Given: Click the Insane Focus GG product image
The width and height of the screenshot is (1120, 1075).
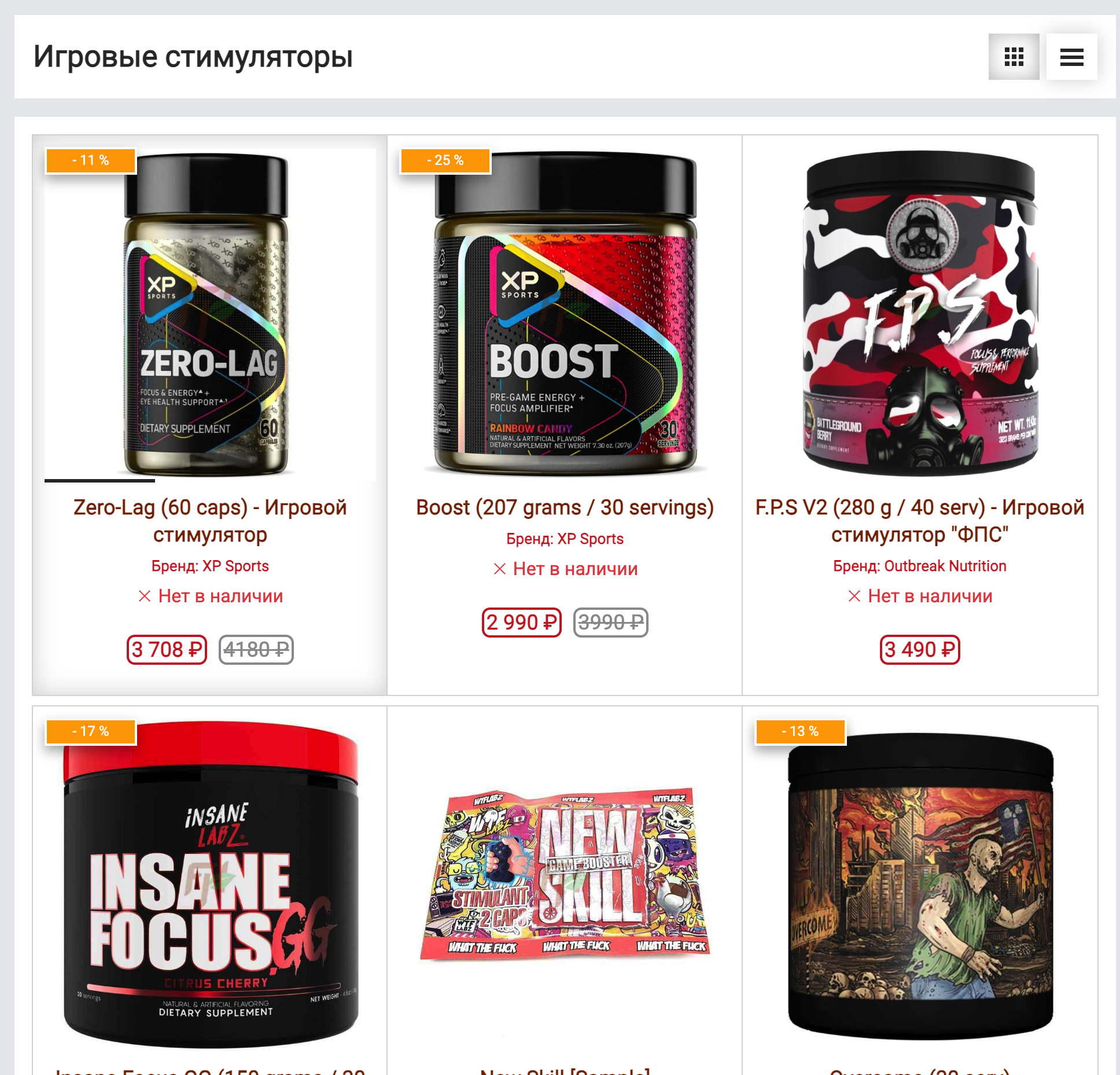Looking at the screenshot, I should (x=210, y=885).
